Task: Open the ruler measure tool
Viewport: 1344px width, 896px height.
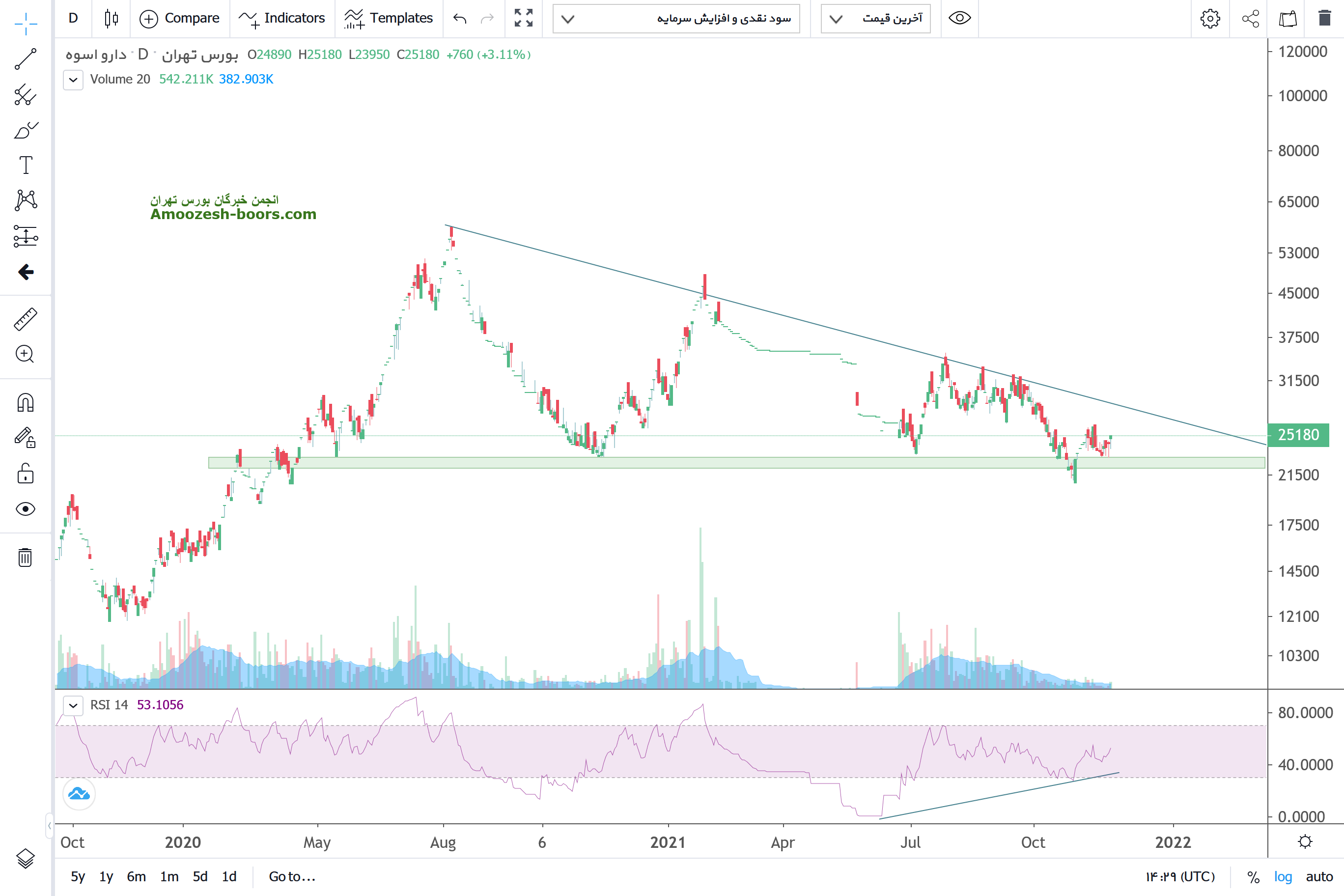Action: point(25,319)
